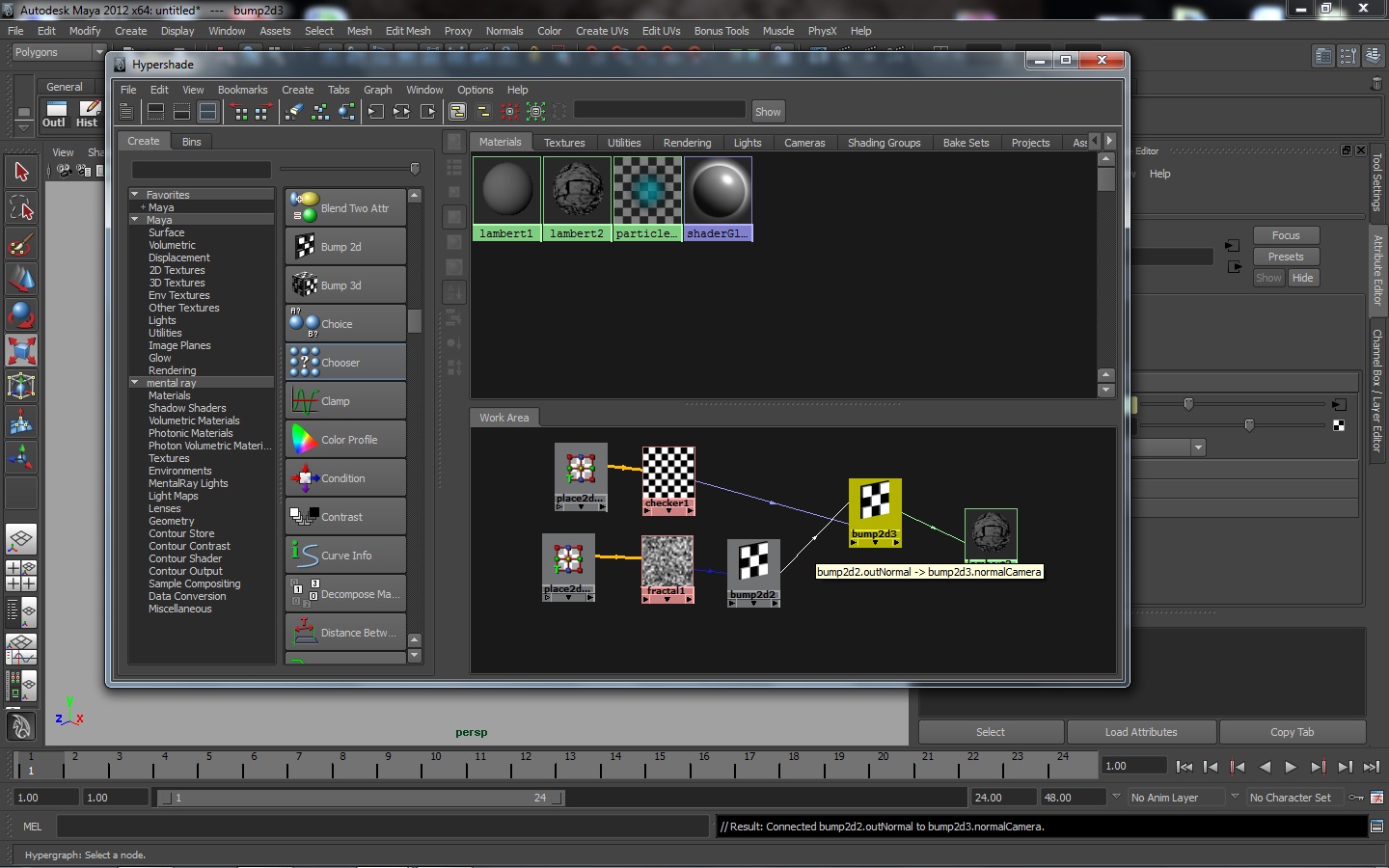Click the Hide button in Attribute Editor

tap(1303, 278)
